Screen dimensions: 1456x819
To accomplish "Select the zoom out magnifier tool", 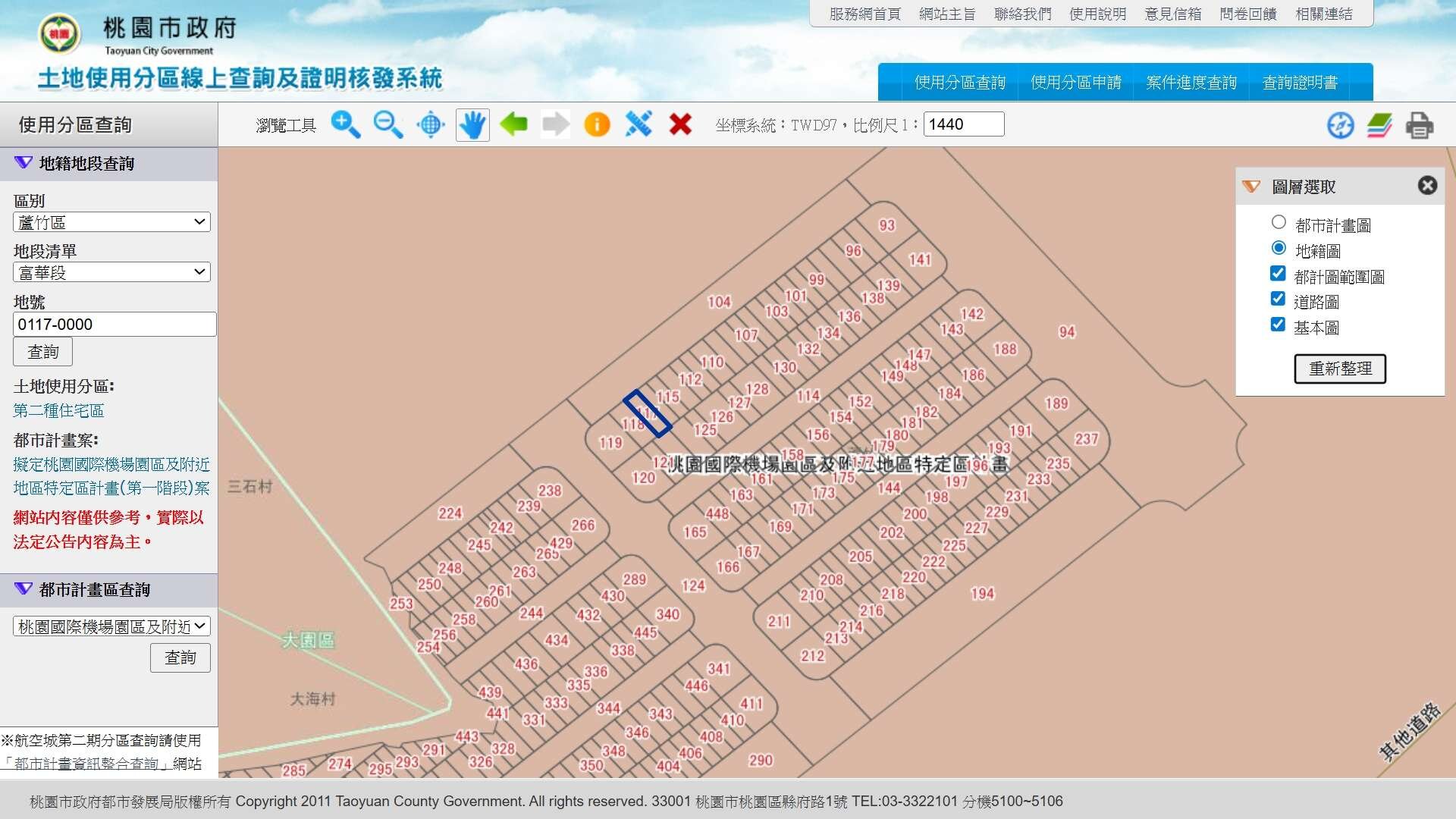I will point(388,124).
